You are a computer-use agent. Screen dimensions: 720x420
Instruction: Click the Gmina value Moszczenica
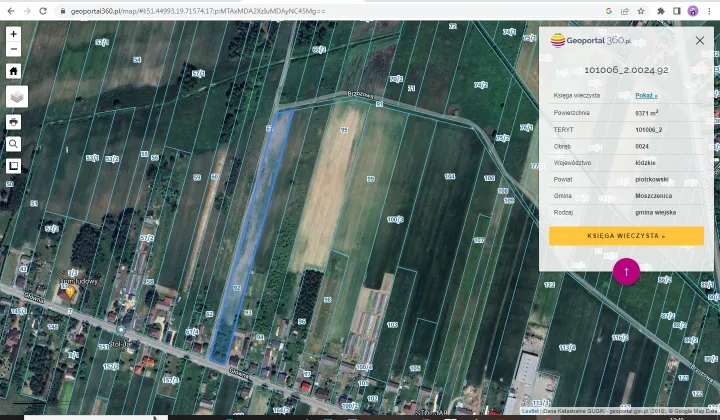pyautogui.click(x=653, y=196)
